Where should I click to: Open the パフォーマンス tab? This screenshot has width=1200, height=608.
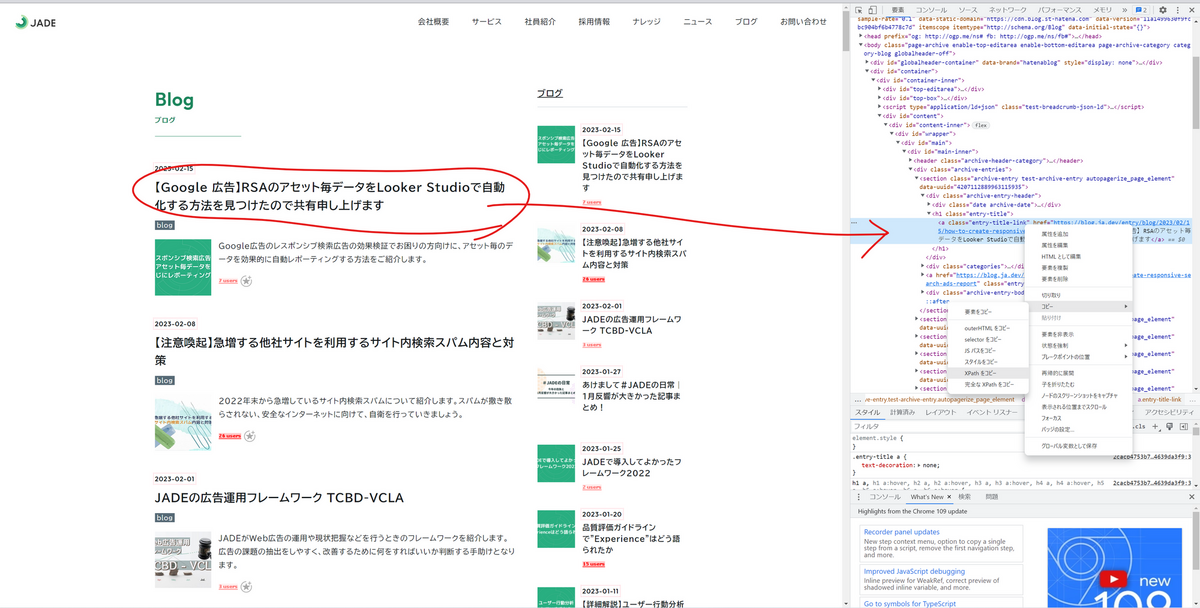[1060, 10]
